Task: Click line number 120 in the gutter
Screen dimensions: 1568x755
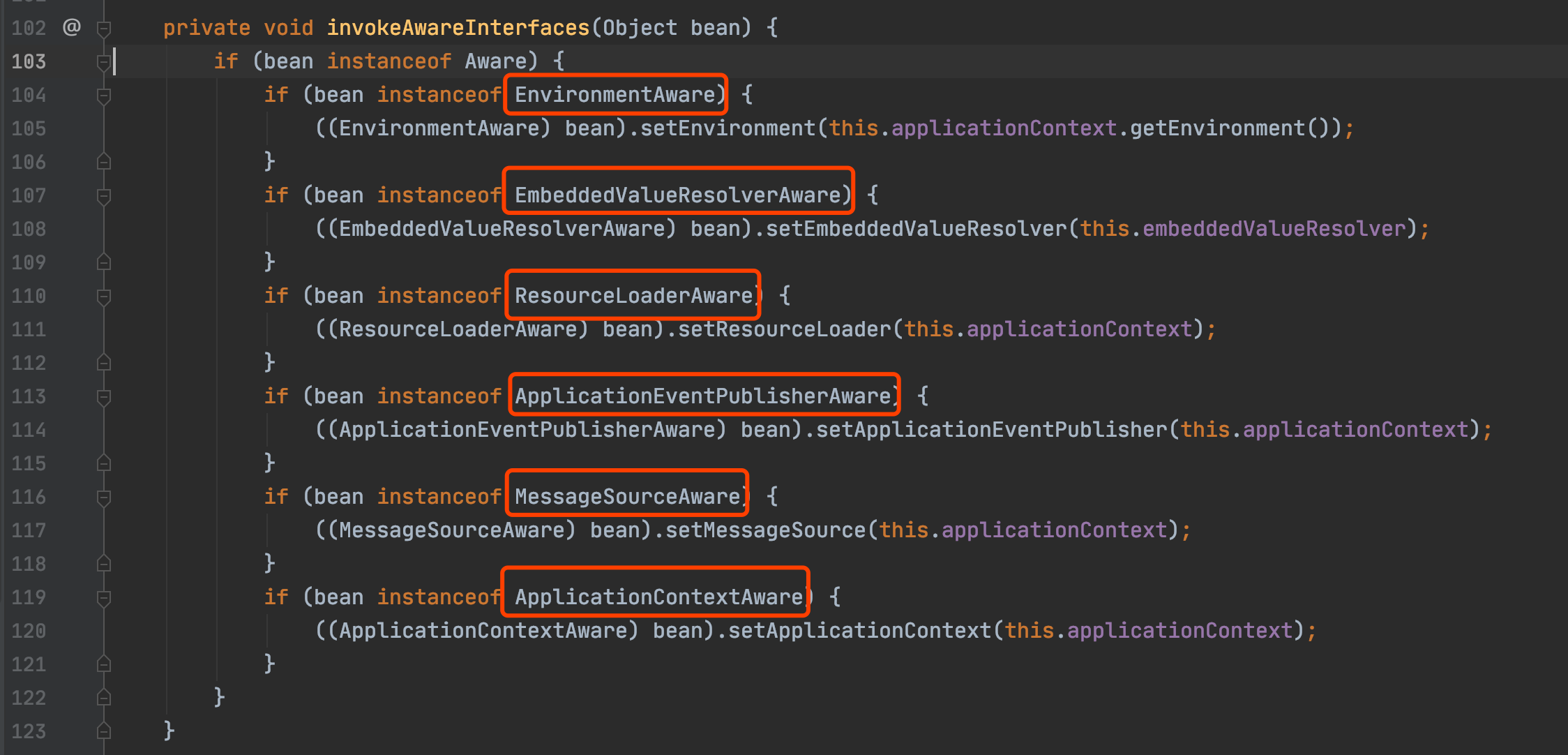Action: tap(29, 631)
